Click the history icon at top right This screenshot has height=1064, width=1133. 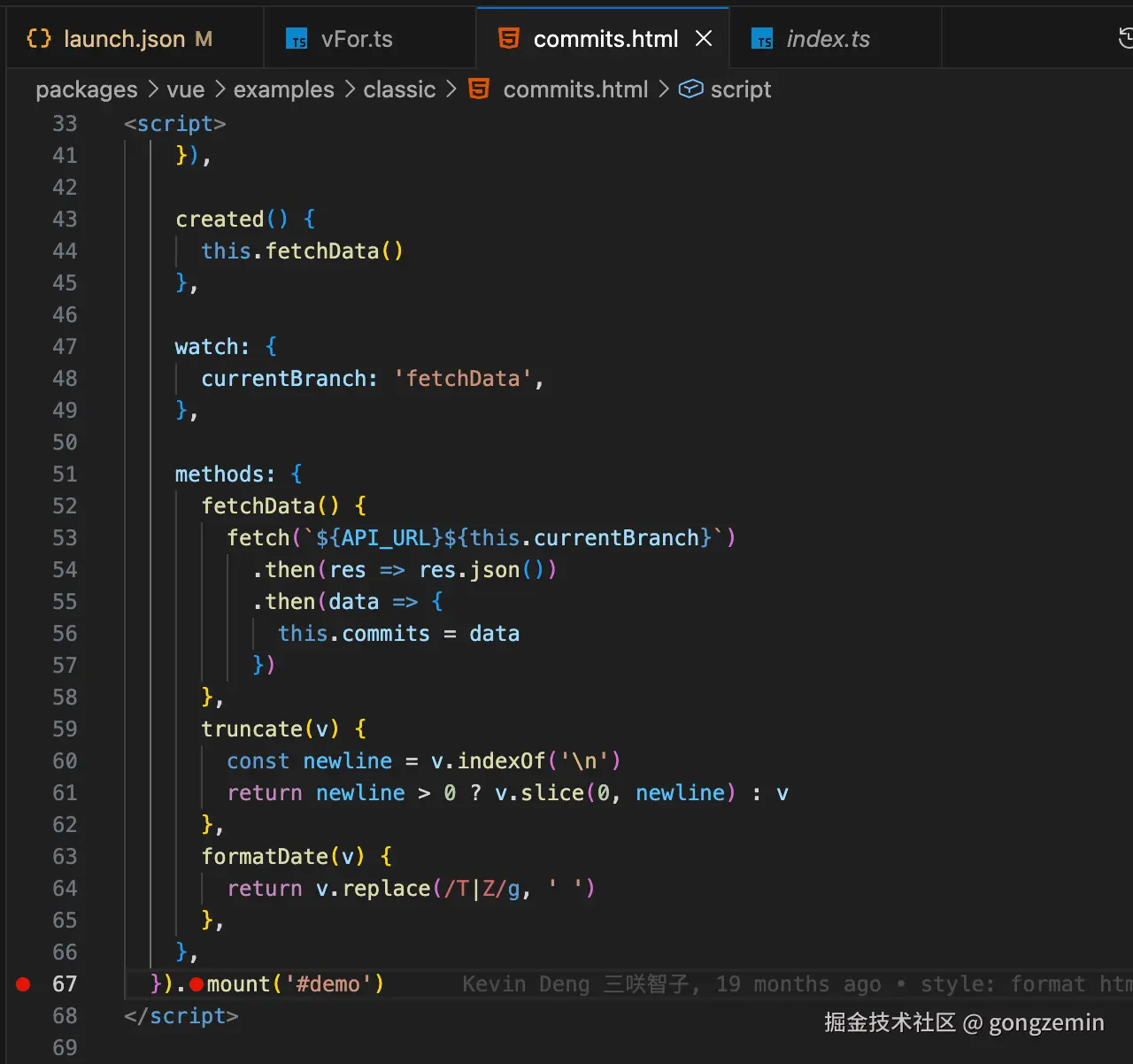(x=1125, y=38)
